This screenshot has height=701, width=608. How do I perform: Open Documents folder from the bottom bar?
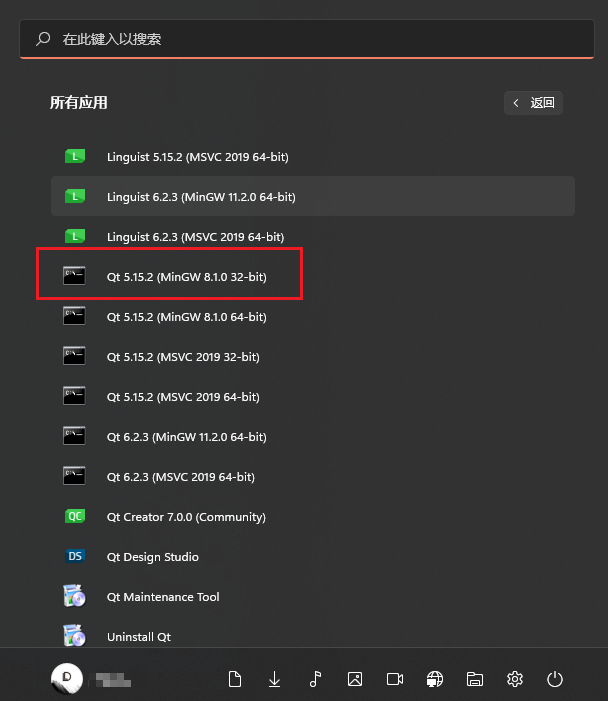pyautogui.click(x=235, y=679)
